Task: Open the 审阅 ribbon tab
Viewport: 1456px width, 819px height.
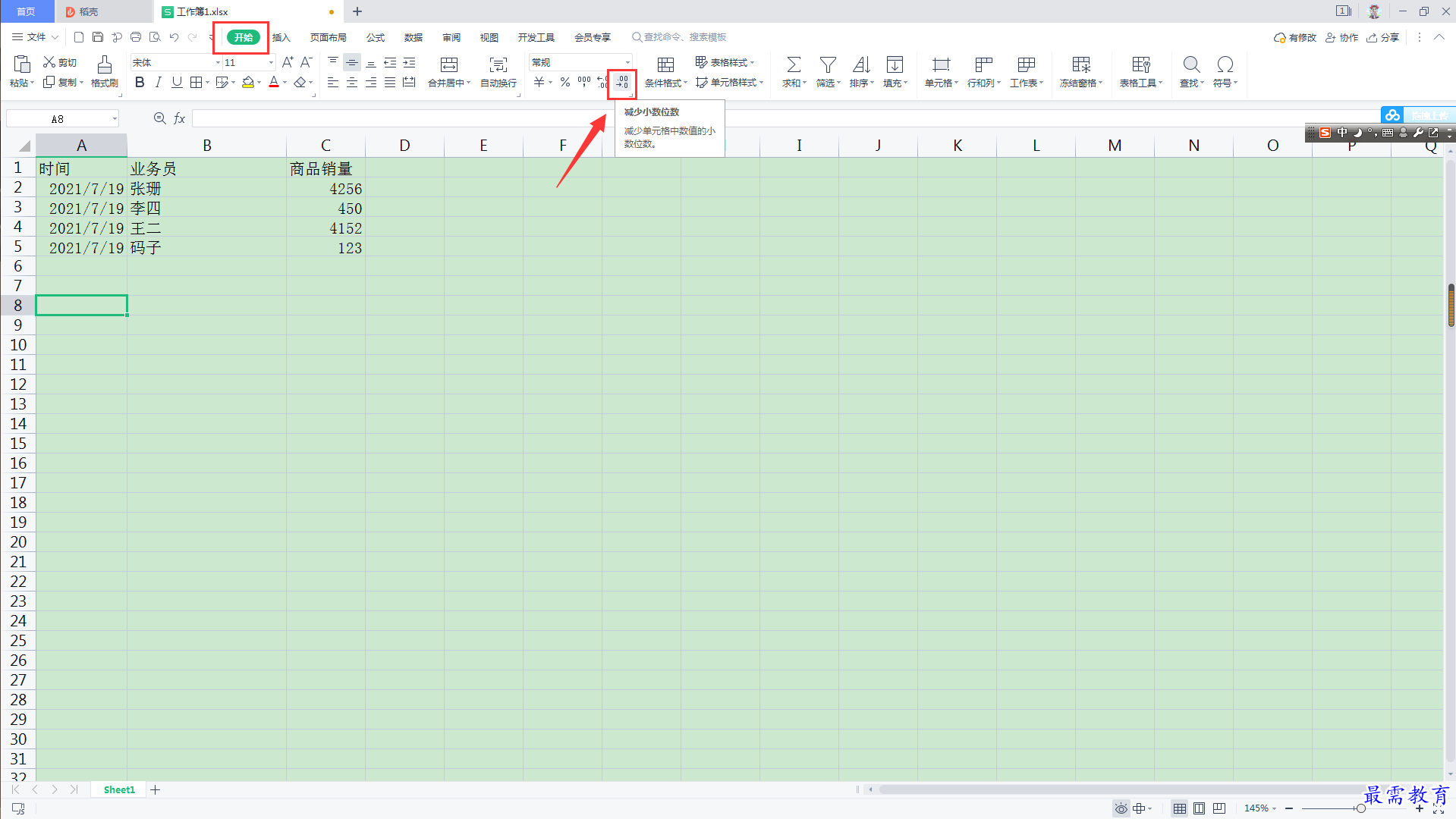Action: click(x=451, y=37)
